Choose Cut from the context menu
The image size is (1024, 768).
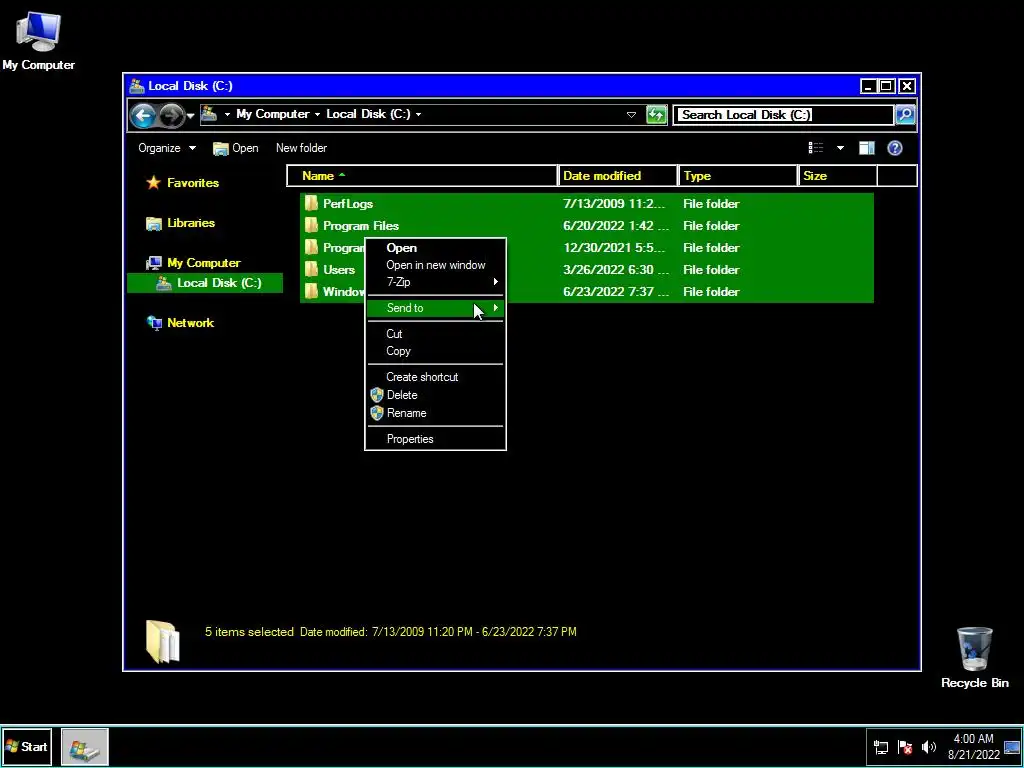pyautogui.click(x=436, y=334)
